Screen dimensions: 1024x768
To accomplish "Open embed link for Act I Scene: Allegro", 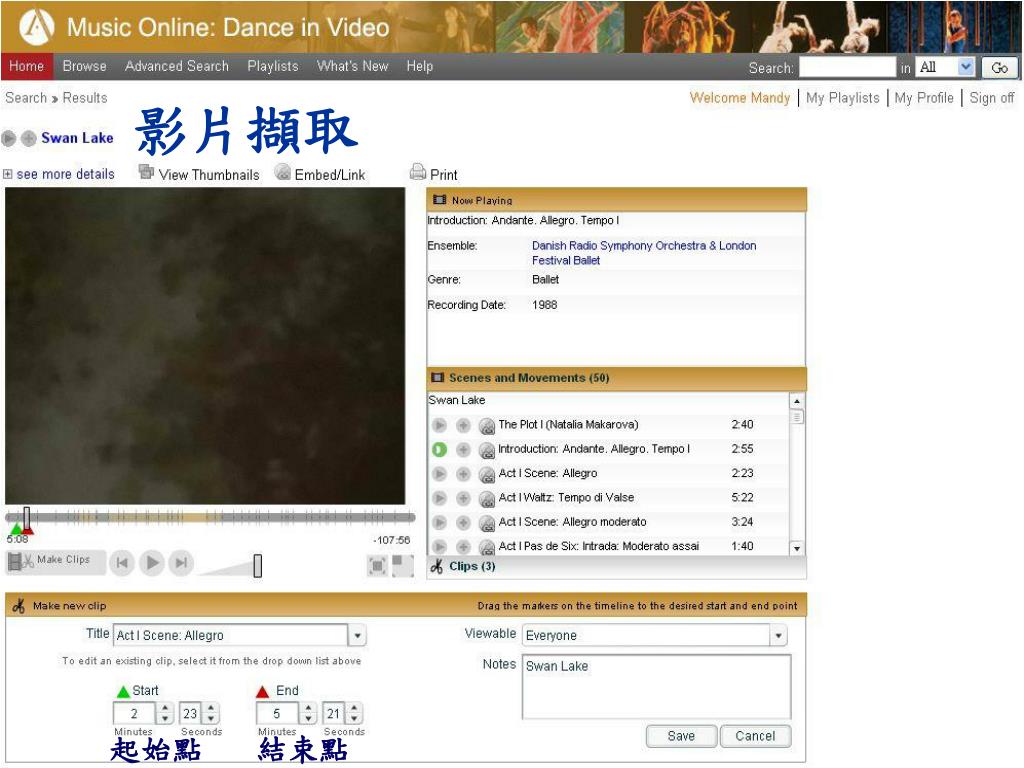I will point(487,474).
